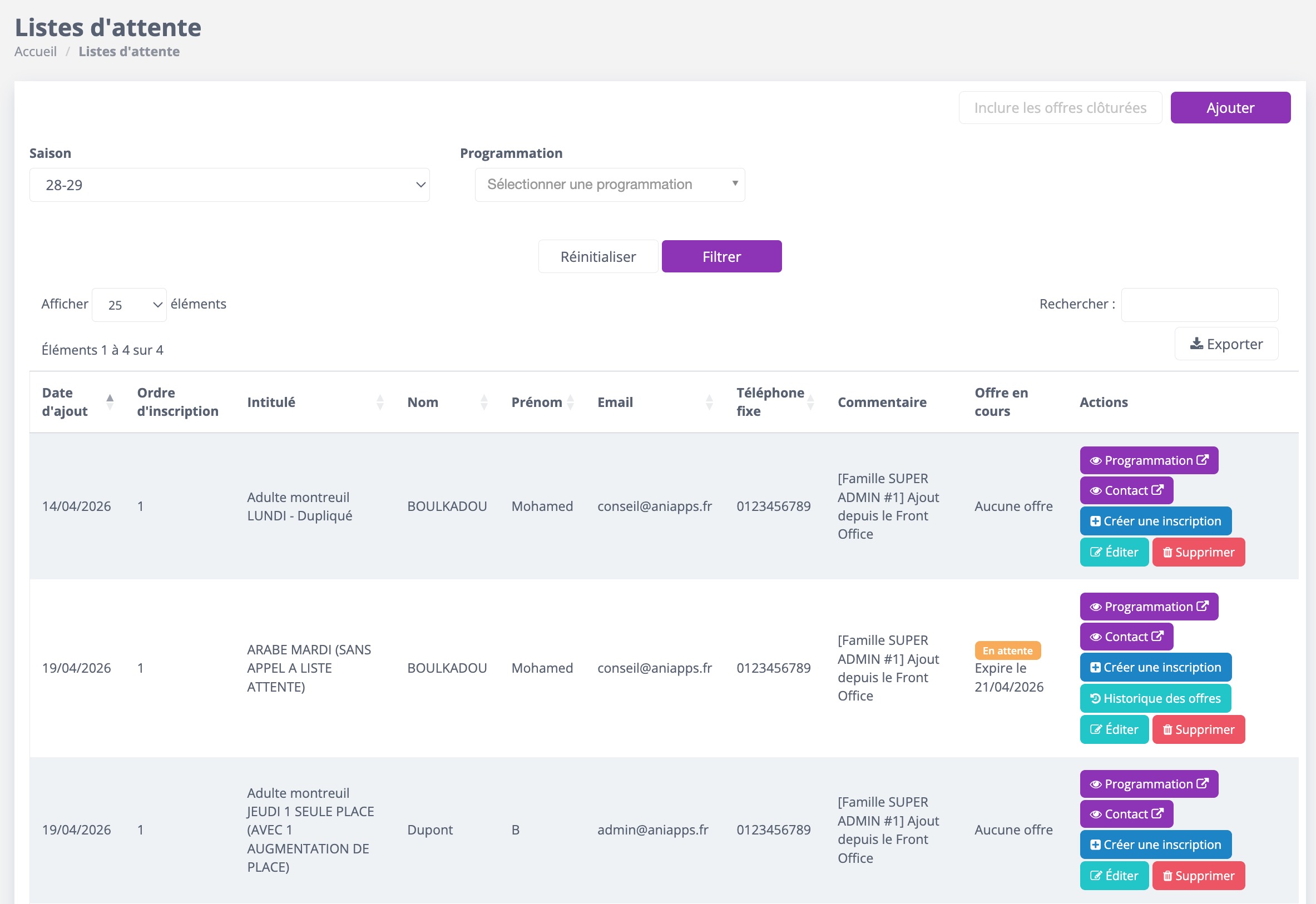Go to Accueil breadcrumb link

coord(36,52)
